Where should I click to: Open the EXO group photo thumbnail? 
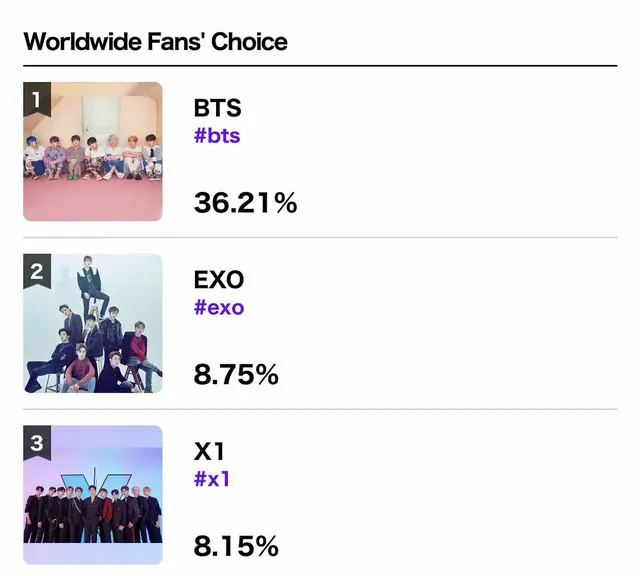(93, 323)
